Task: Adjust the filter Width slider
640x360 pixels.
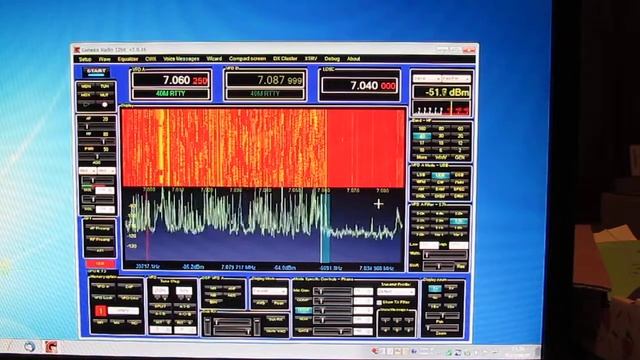Action: (x=444, y=255)
